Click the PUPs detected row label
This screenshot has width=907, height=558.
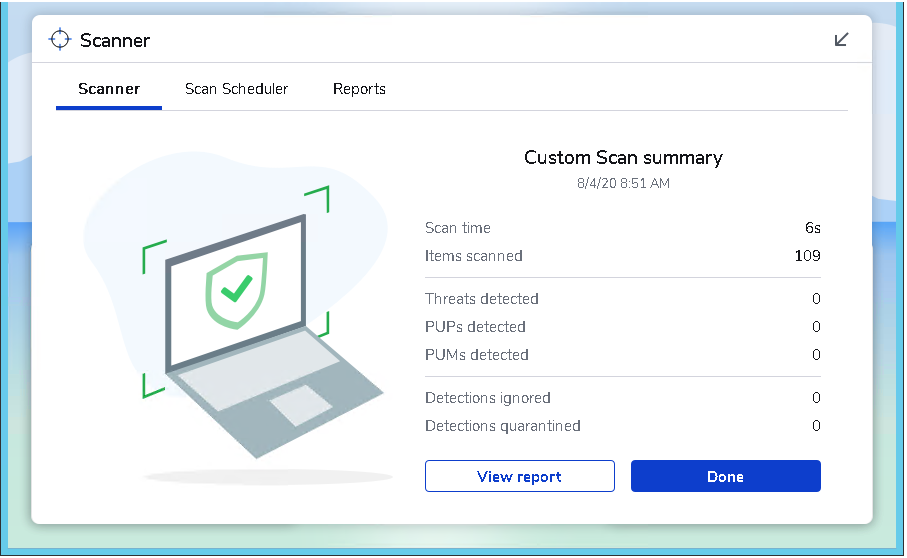[x=475, y=327]
